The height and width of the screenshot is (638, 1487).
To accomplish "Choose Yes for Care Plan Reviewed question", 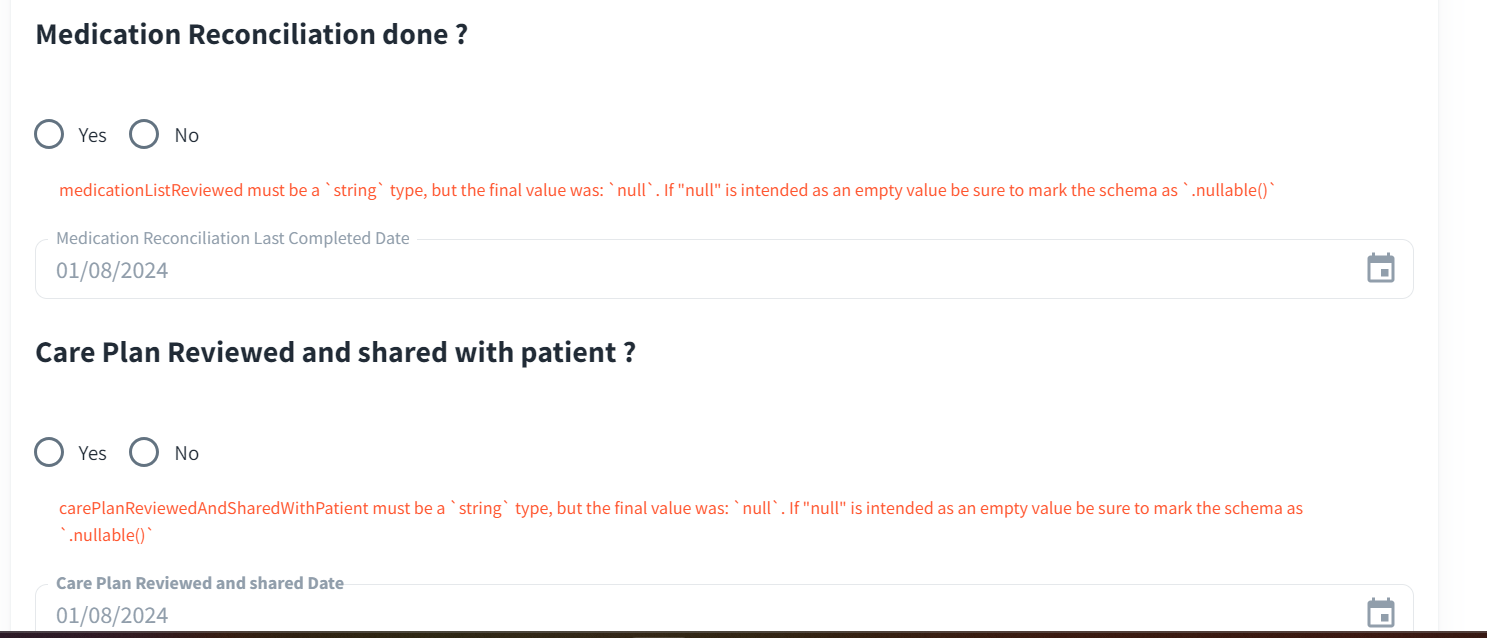I will [49, 452].
